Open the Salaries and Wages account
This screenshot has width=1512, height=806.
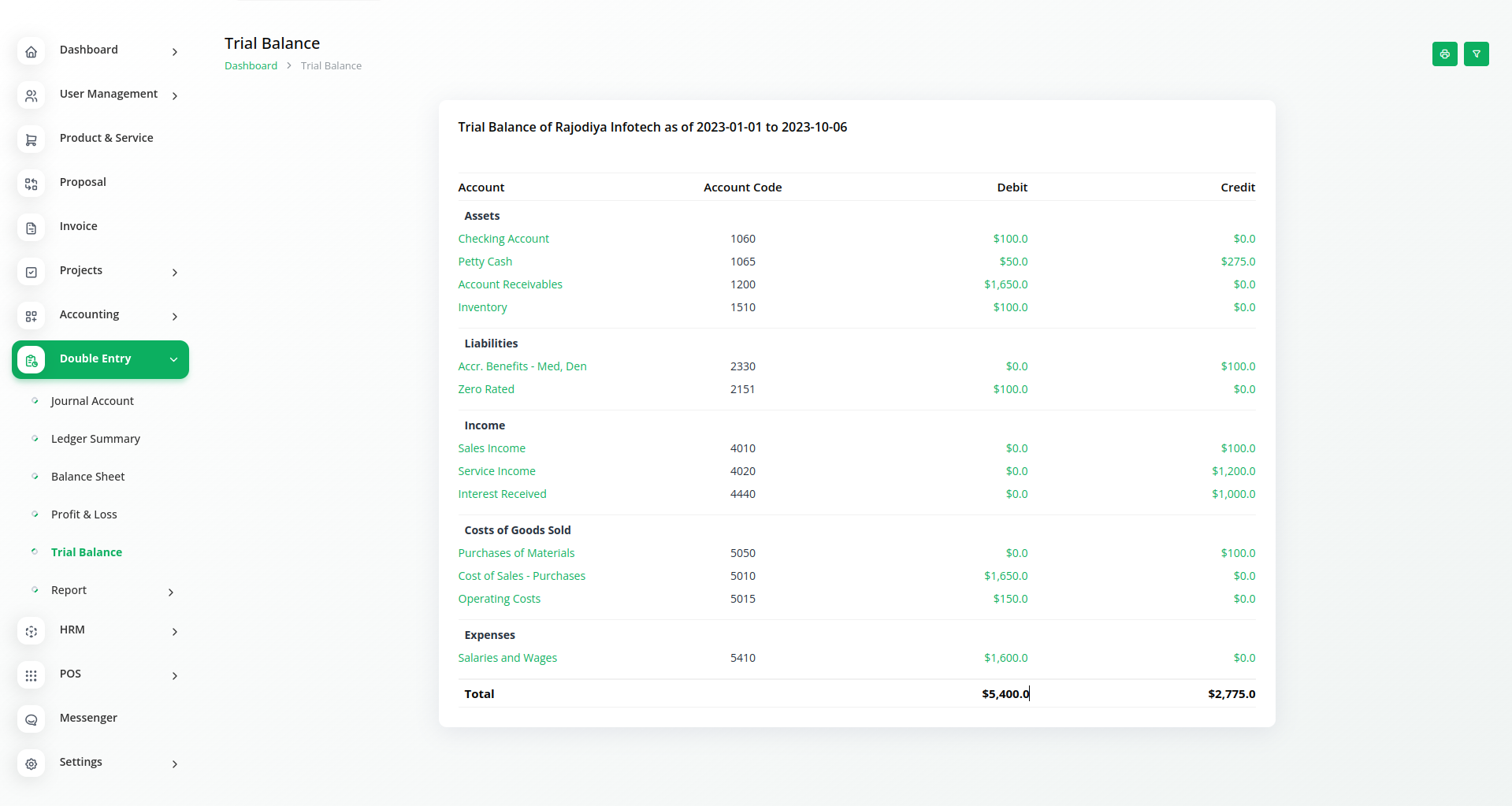click(507, 658)
